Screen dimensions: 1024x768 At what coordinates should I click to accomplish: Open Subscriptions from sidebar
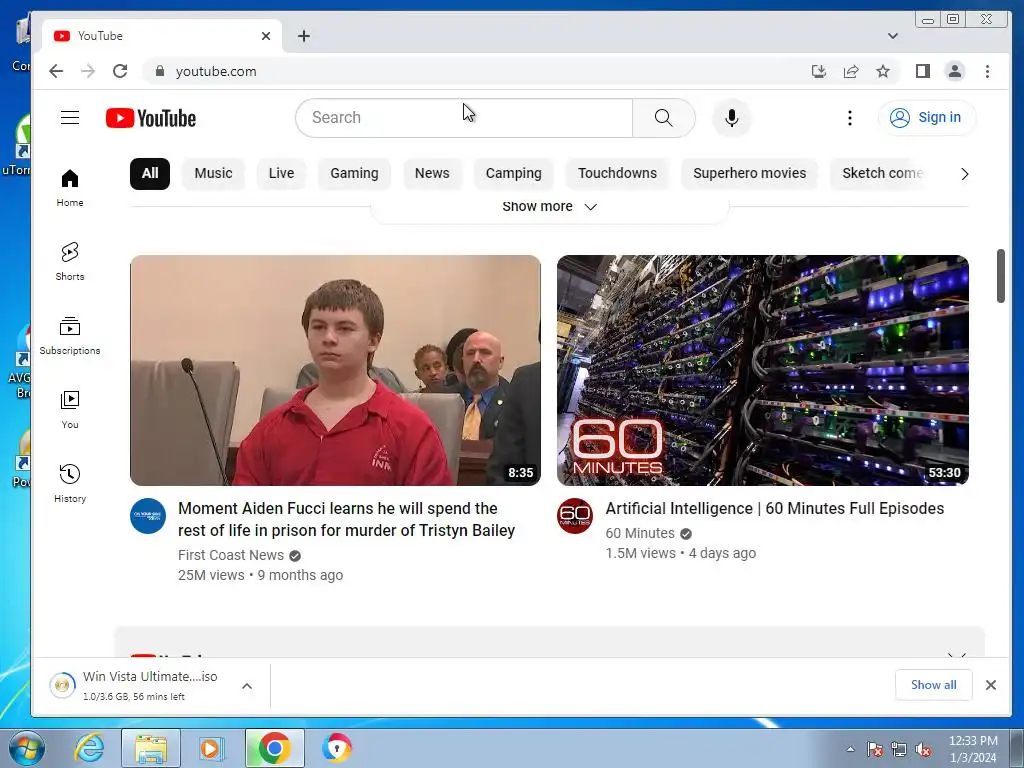[x=70, y=336]
